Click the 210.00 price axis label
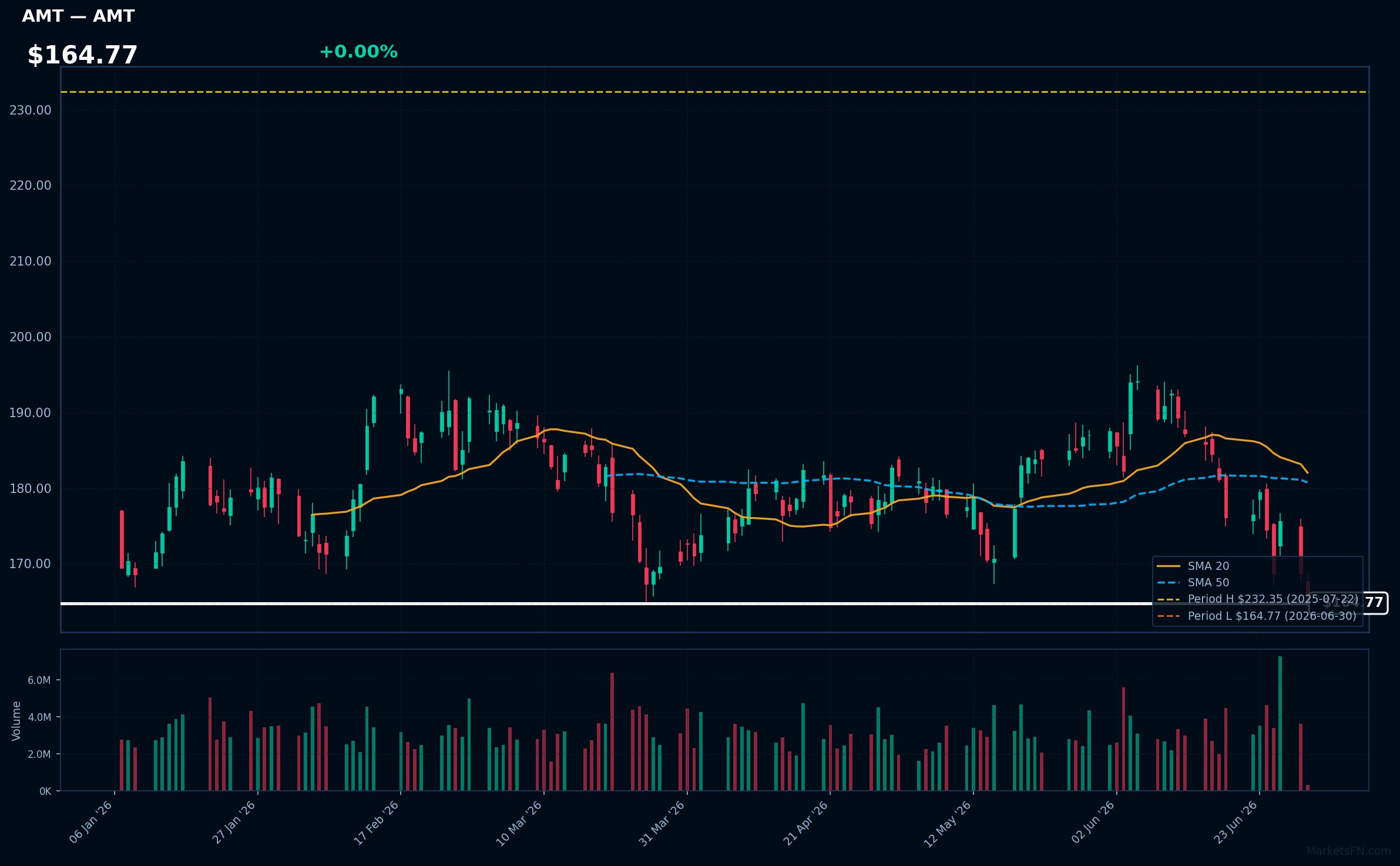This screenshot has width=1400, height=866. coord(31,261)
